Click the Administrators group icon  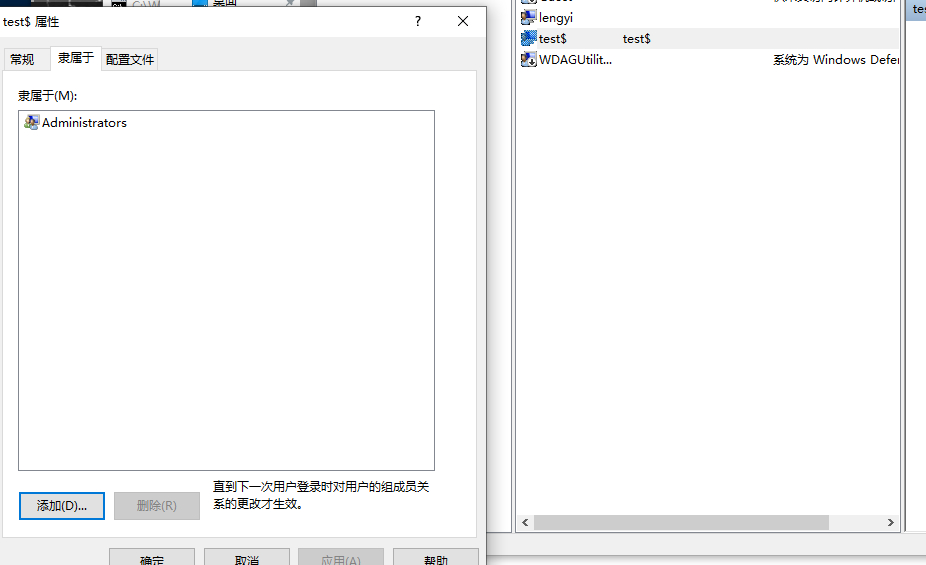31,122
